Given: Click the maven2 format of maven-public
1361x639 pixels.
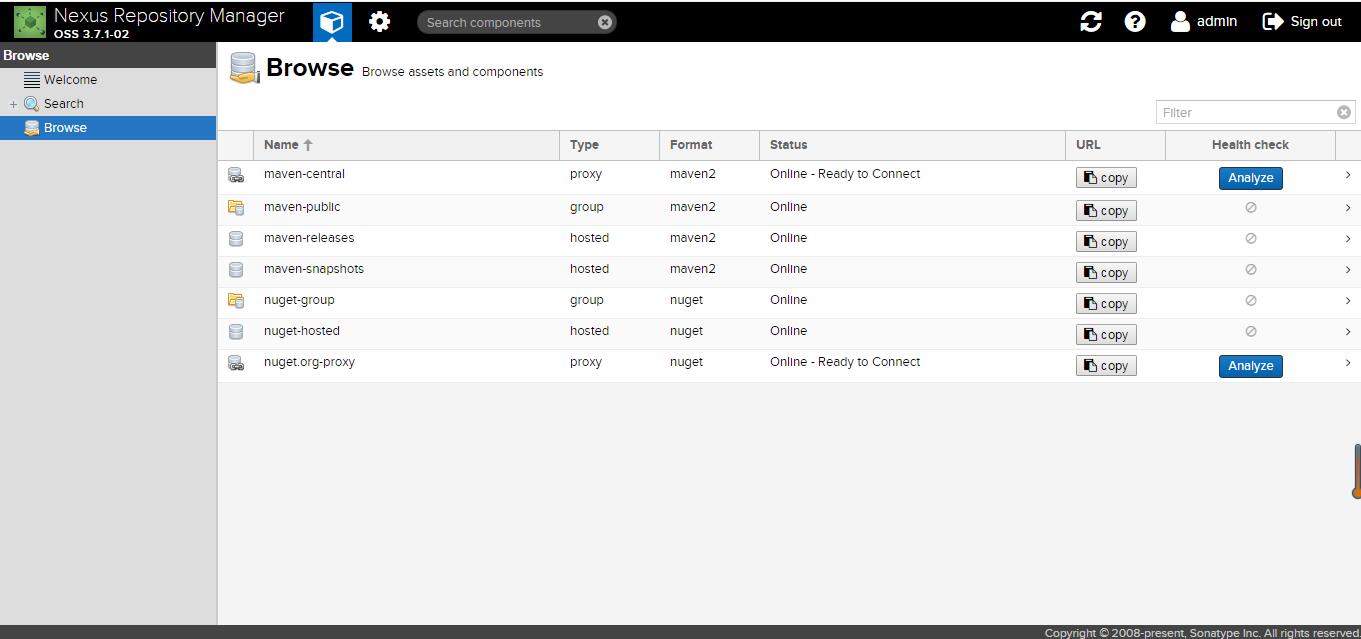Looking at the screenshot, I should click(x=693, y=207).
